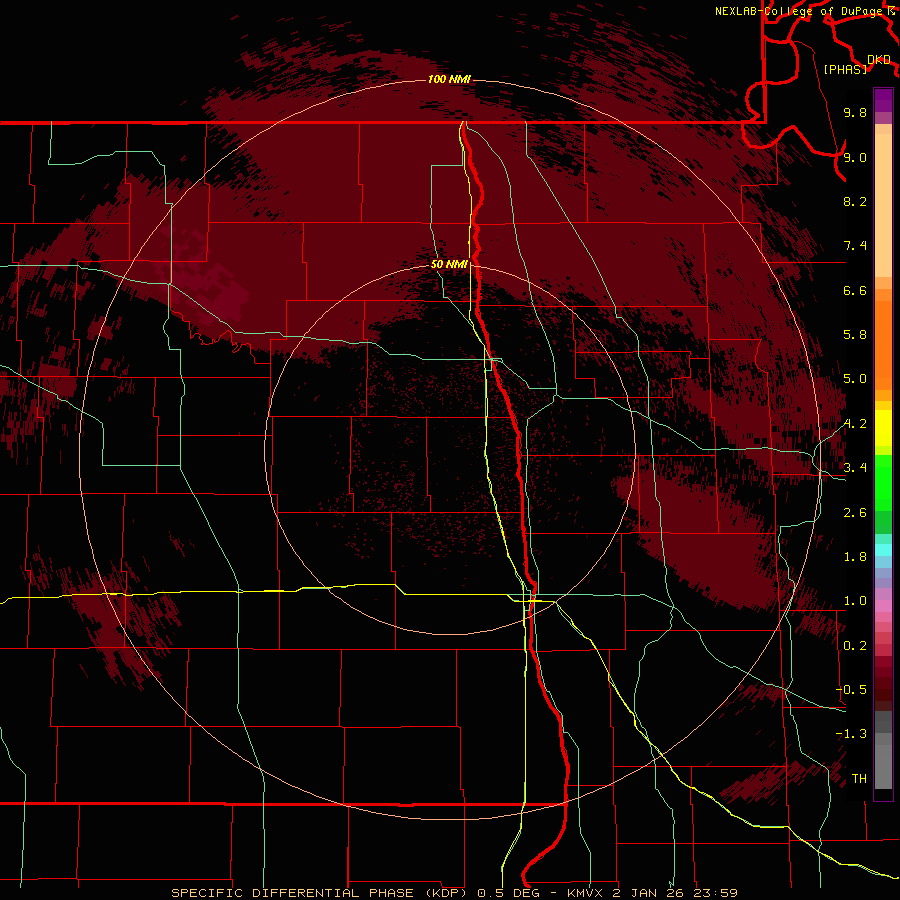Click the 0.2 value on color scale
Screen dimensions: 900x900
pyautogui.click(x=855, y=646)
